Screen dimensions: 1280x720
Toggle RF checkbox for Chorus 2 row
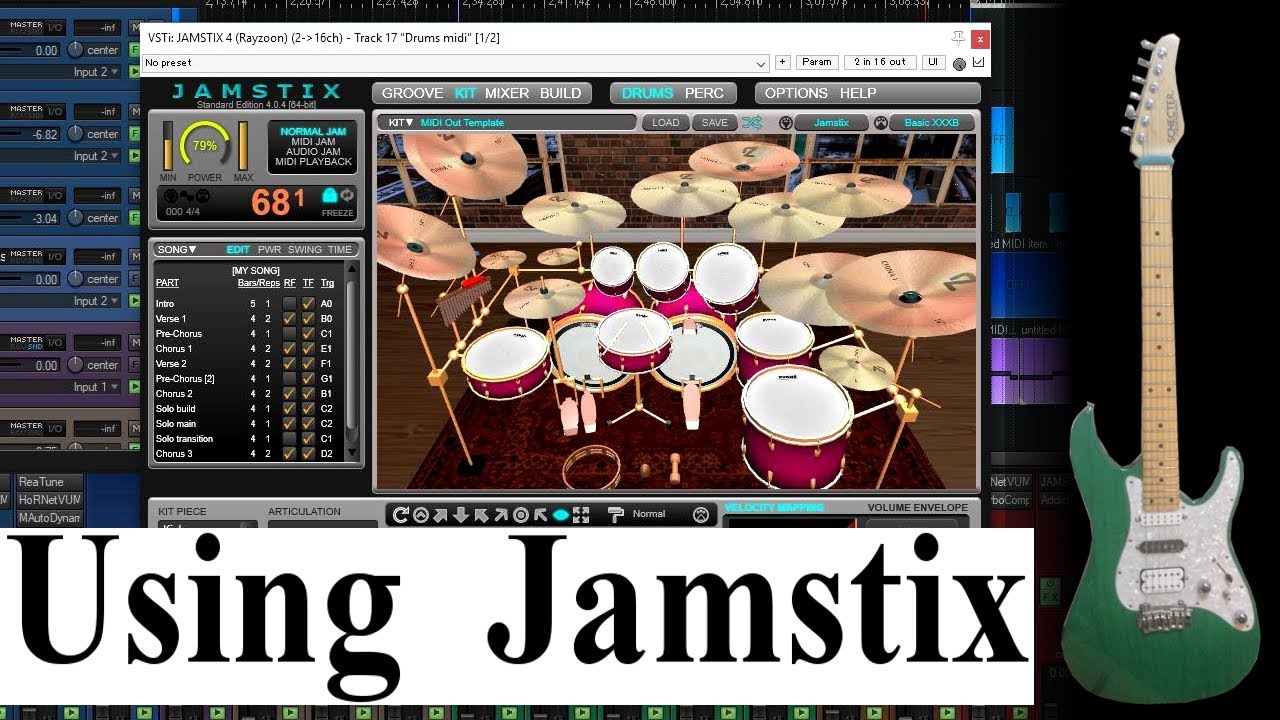(289, 393)
